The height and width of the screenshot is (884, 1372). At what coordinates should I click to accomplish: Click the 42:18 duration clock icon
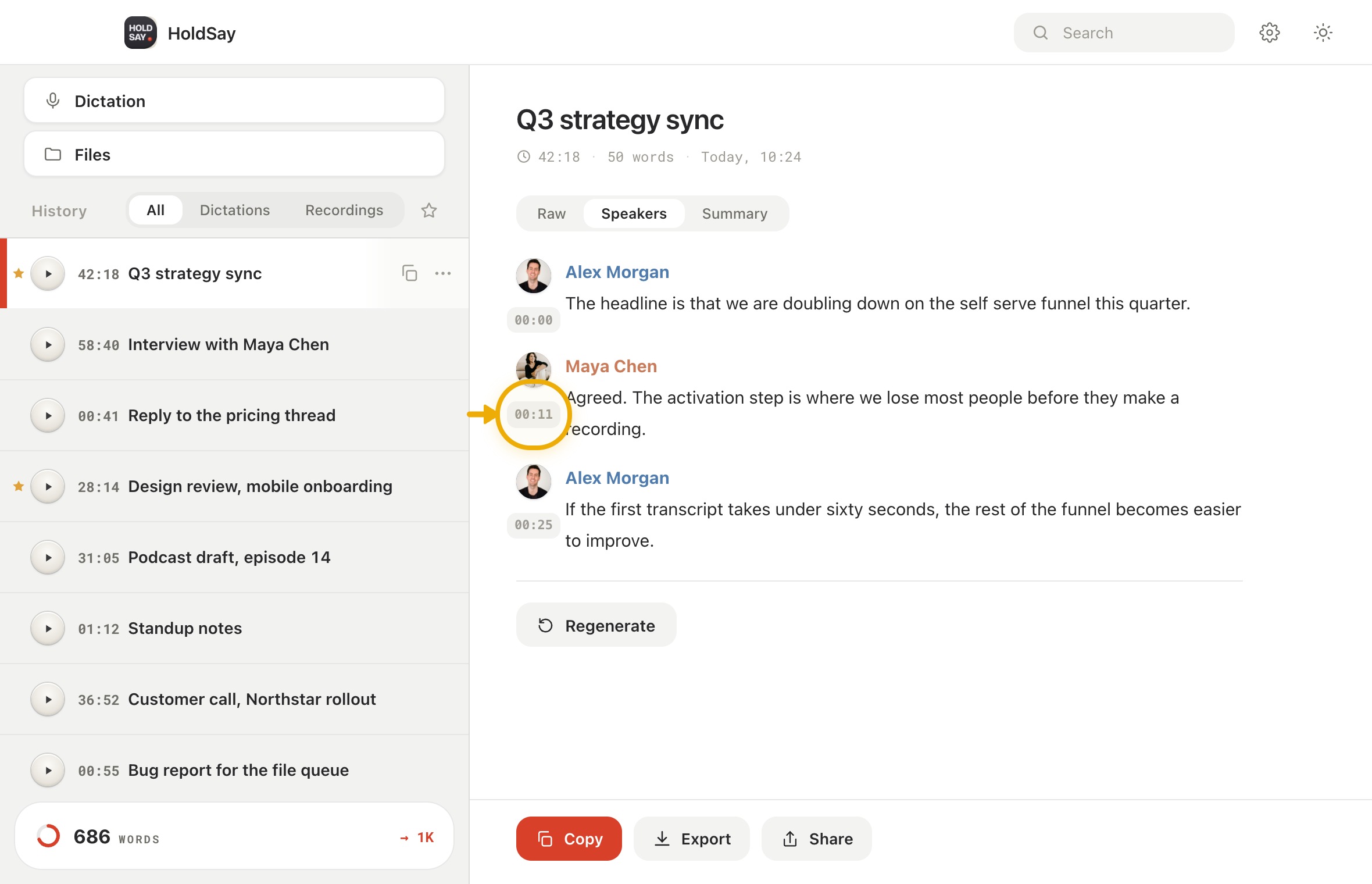coord(524,156)
